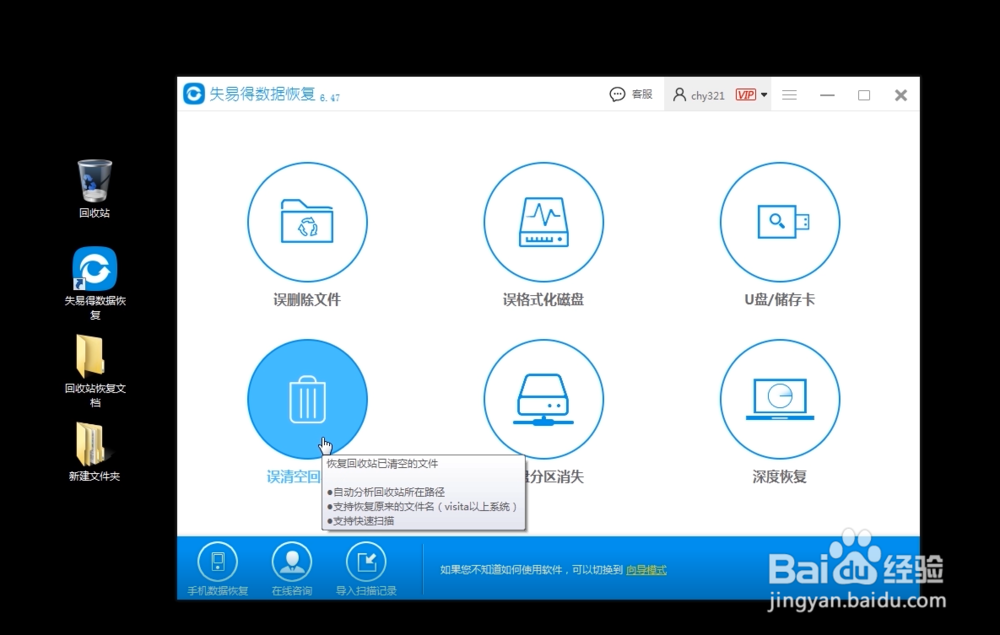Open 手机数据恢复 phone recovery
1000x635 pixels.
pyautogui.click(x=216, y=563)
